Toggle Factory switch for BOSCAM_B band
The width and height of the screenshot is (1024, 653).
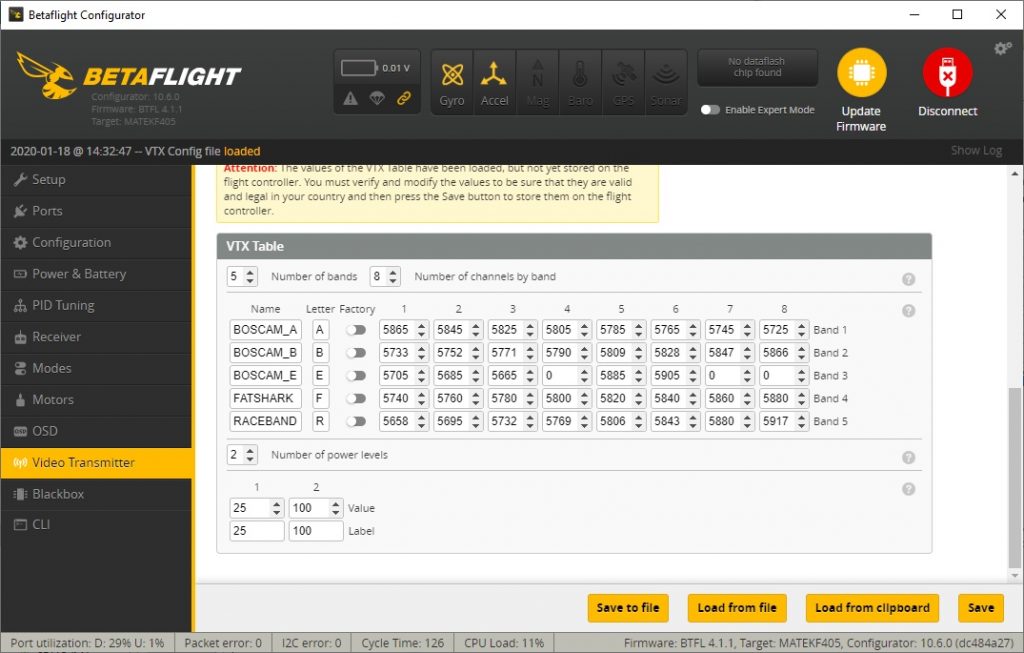pos(356,353)
